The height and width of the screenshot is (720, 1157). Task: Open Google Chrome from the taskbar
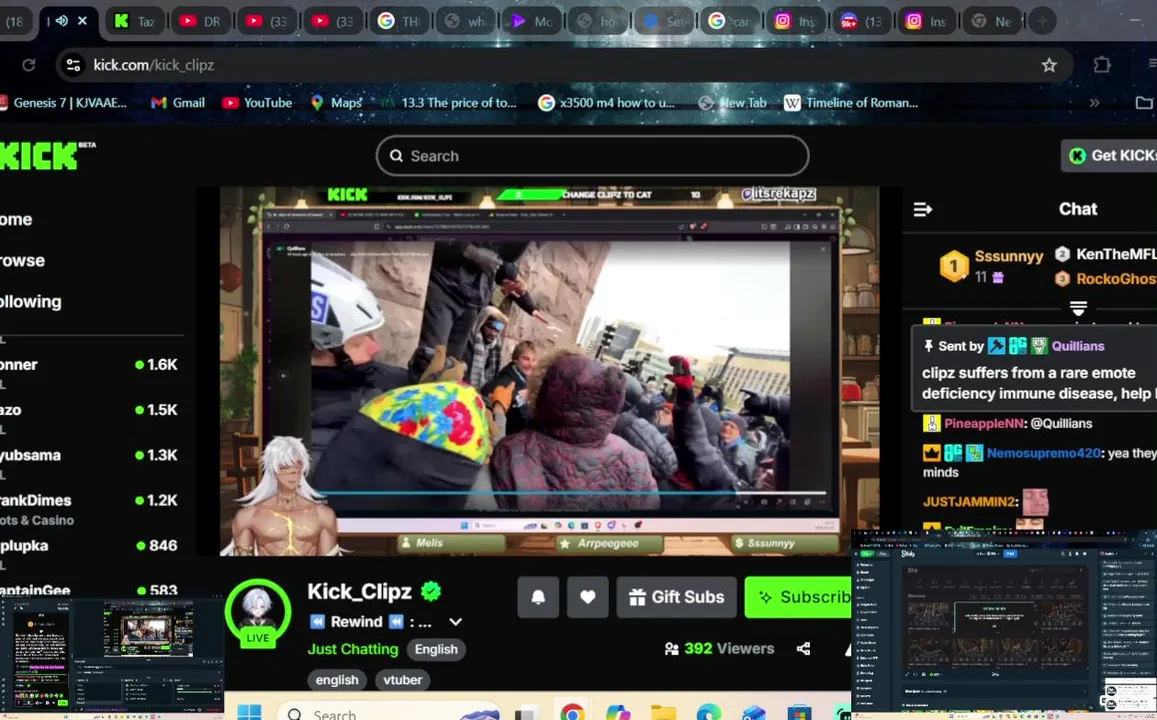572,712
